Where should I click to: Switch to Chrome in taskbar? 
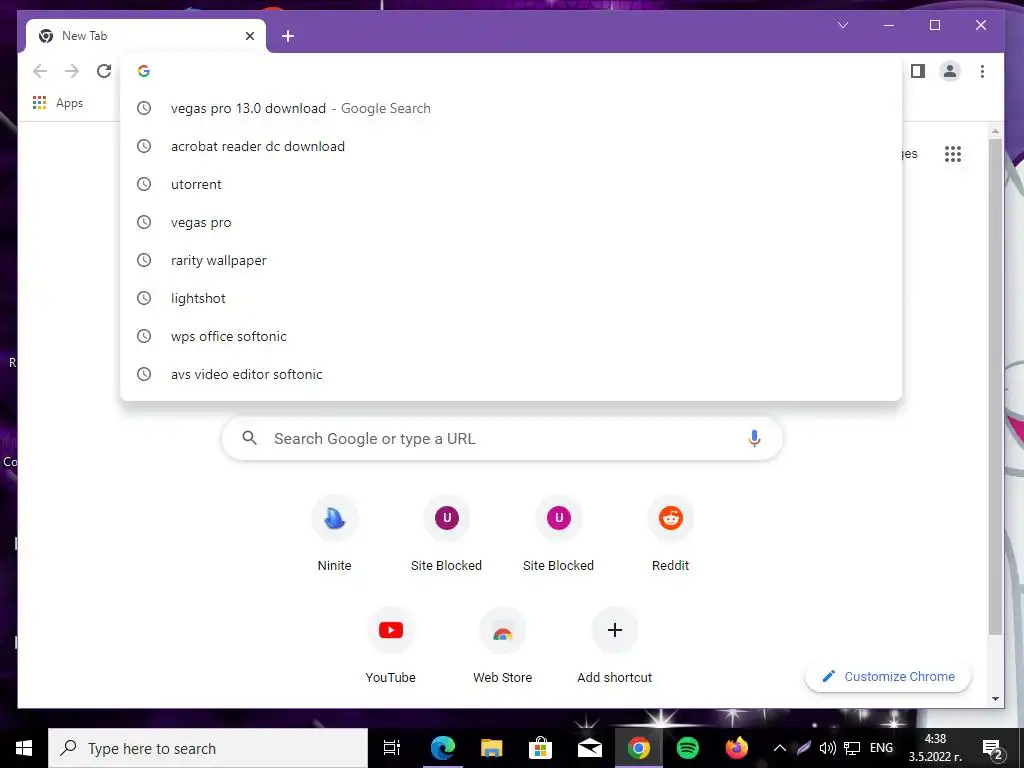coord(639,748)
